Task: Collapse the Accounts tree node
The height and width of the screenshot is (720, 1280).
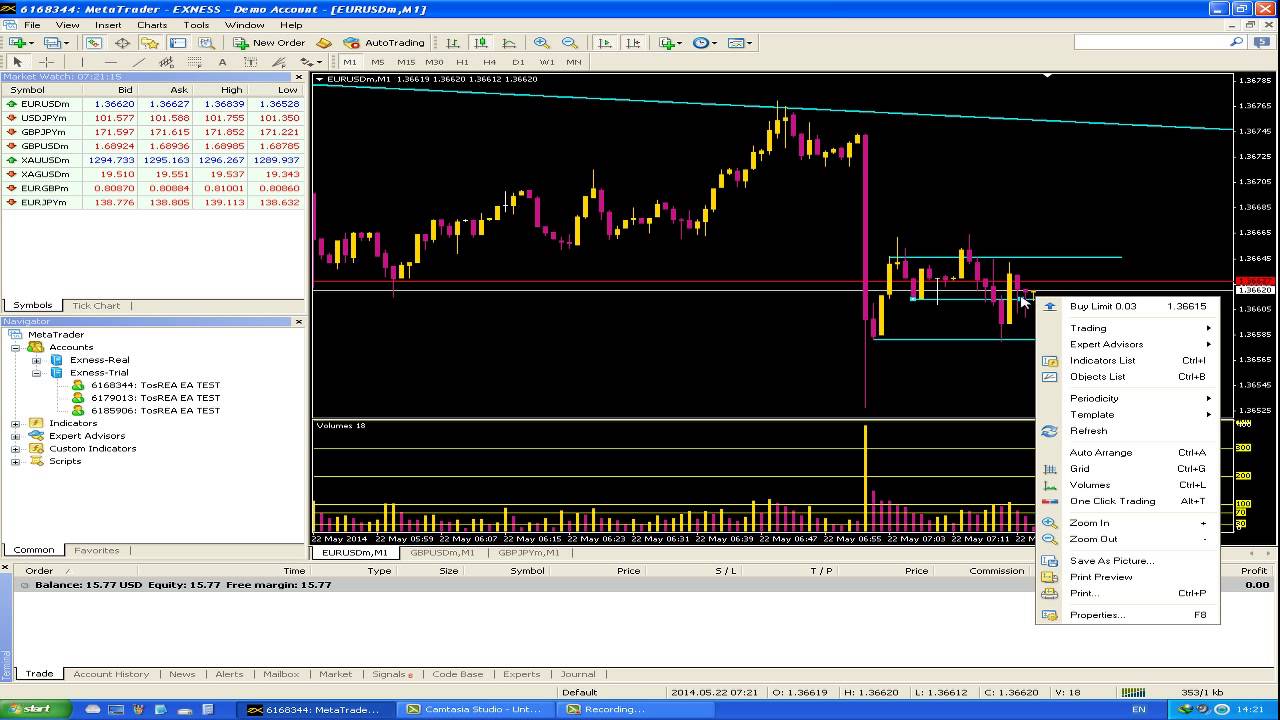Action: click(15, 348)
